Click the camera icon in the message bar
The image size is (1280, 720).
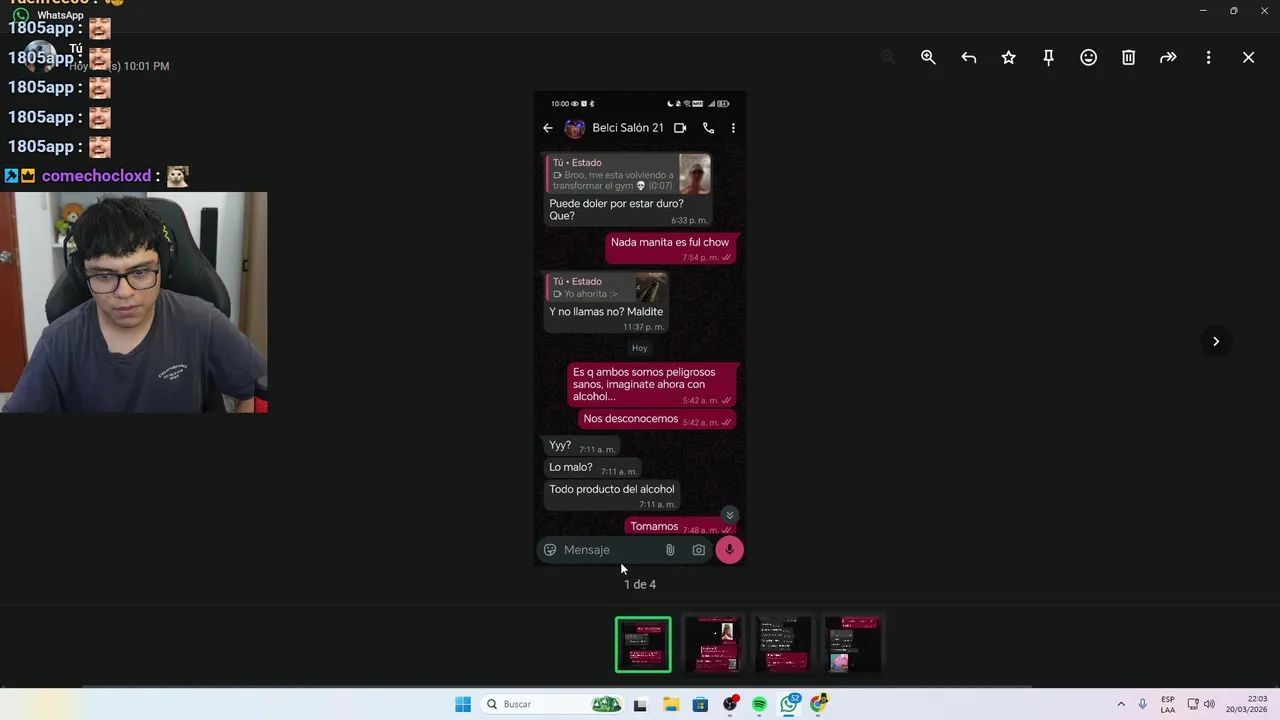[699, 550]
